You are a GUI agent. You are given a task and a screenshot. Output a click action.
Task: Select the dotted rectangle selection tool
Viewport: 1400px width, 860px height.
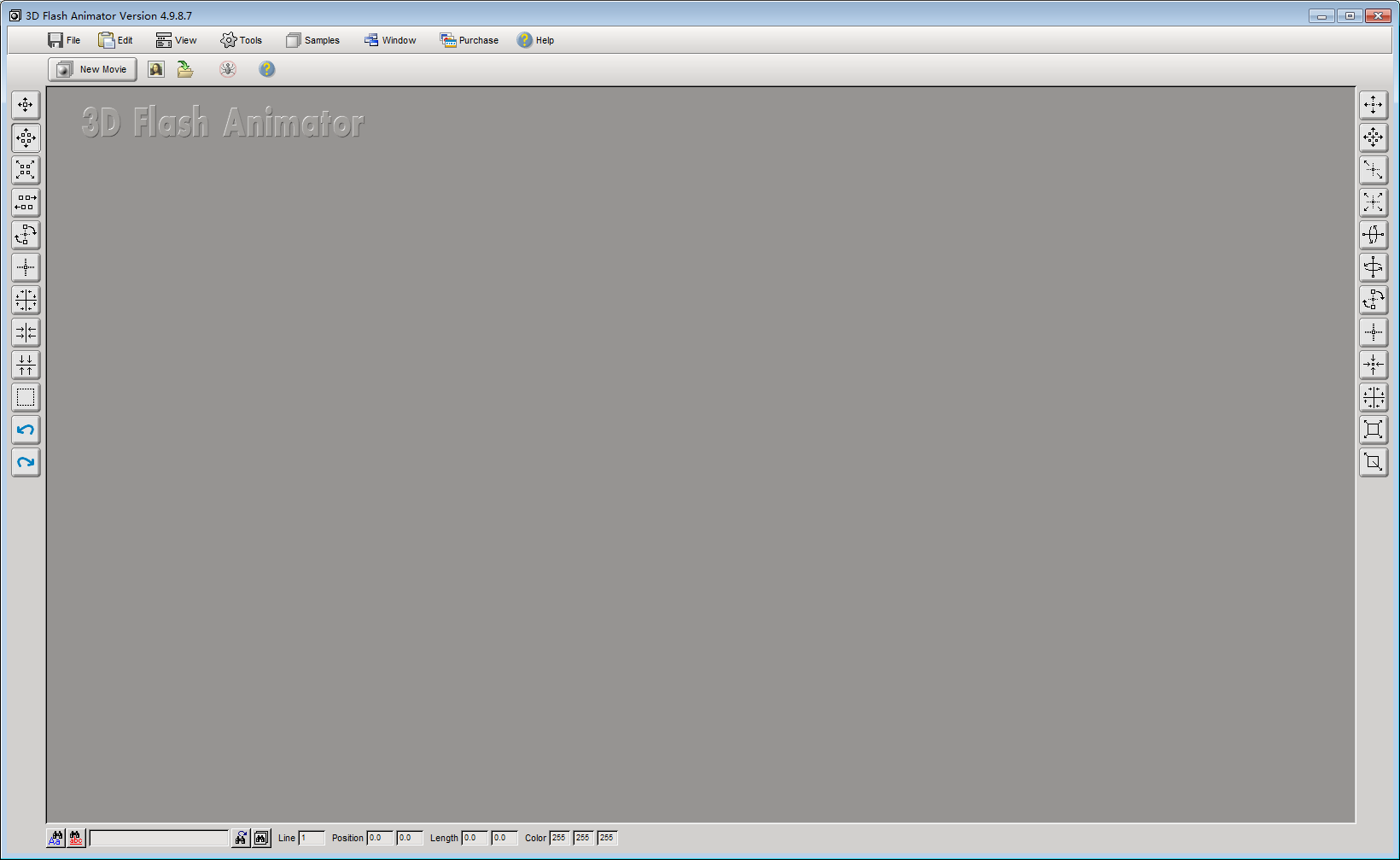click(26, 397)
